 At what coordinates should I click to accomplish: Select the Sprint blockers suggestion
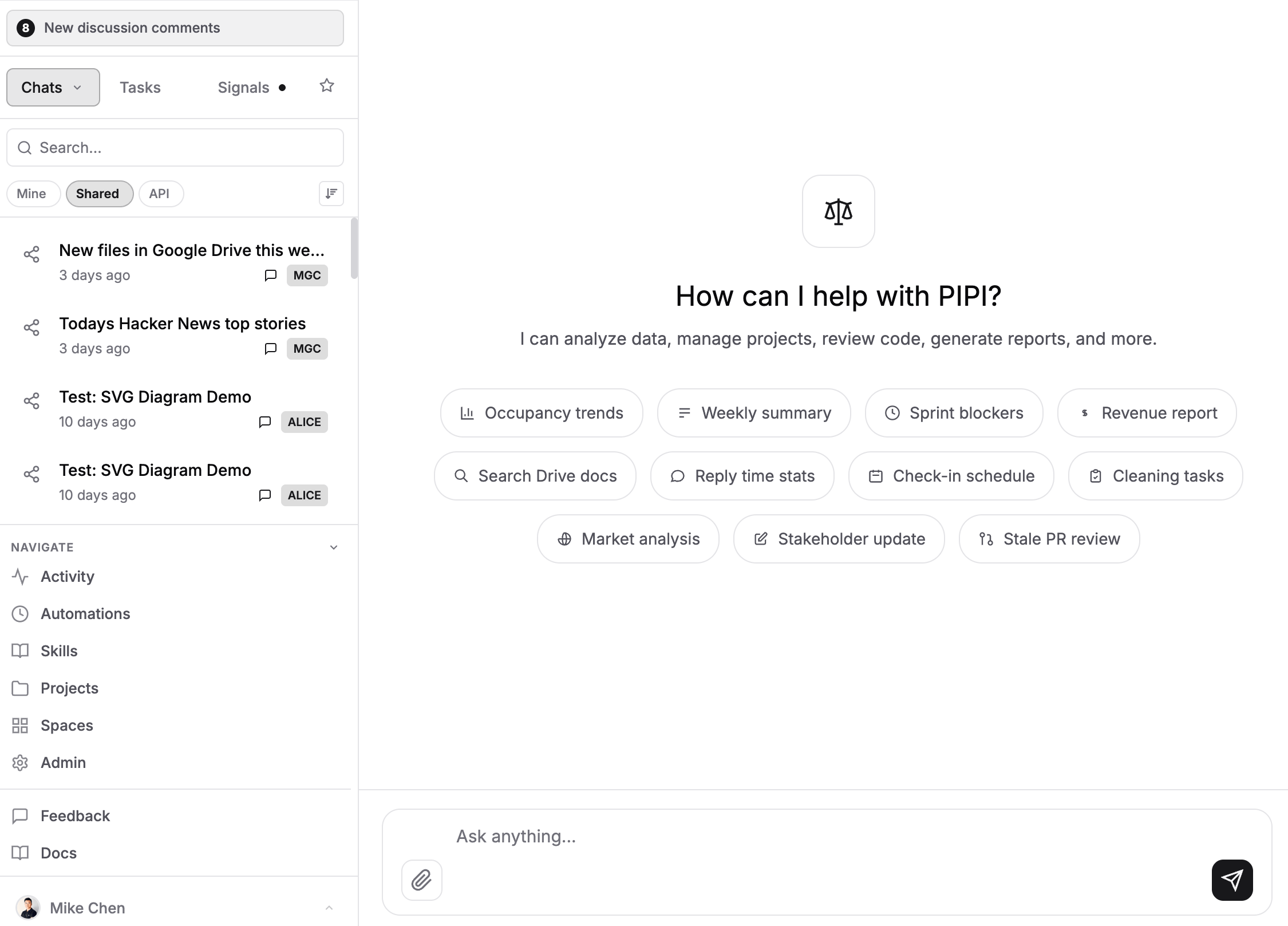tap(954, 413)
